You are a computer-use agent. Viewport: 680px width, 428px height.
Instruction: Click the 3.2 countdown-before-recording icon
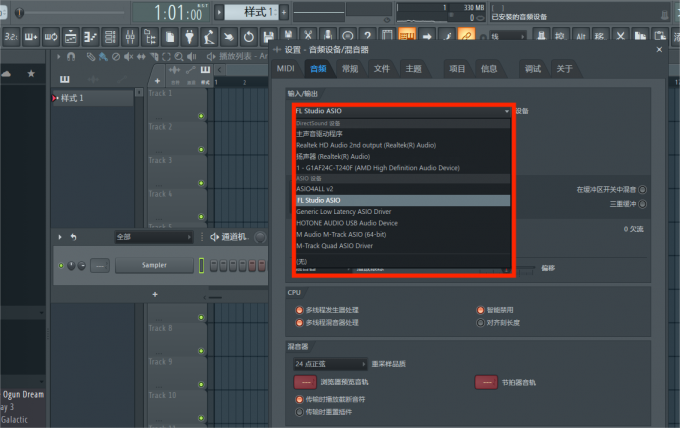tap(11, 37)
